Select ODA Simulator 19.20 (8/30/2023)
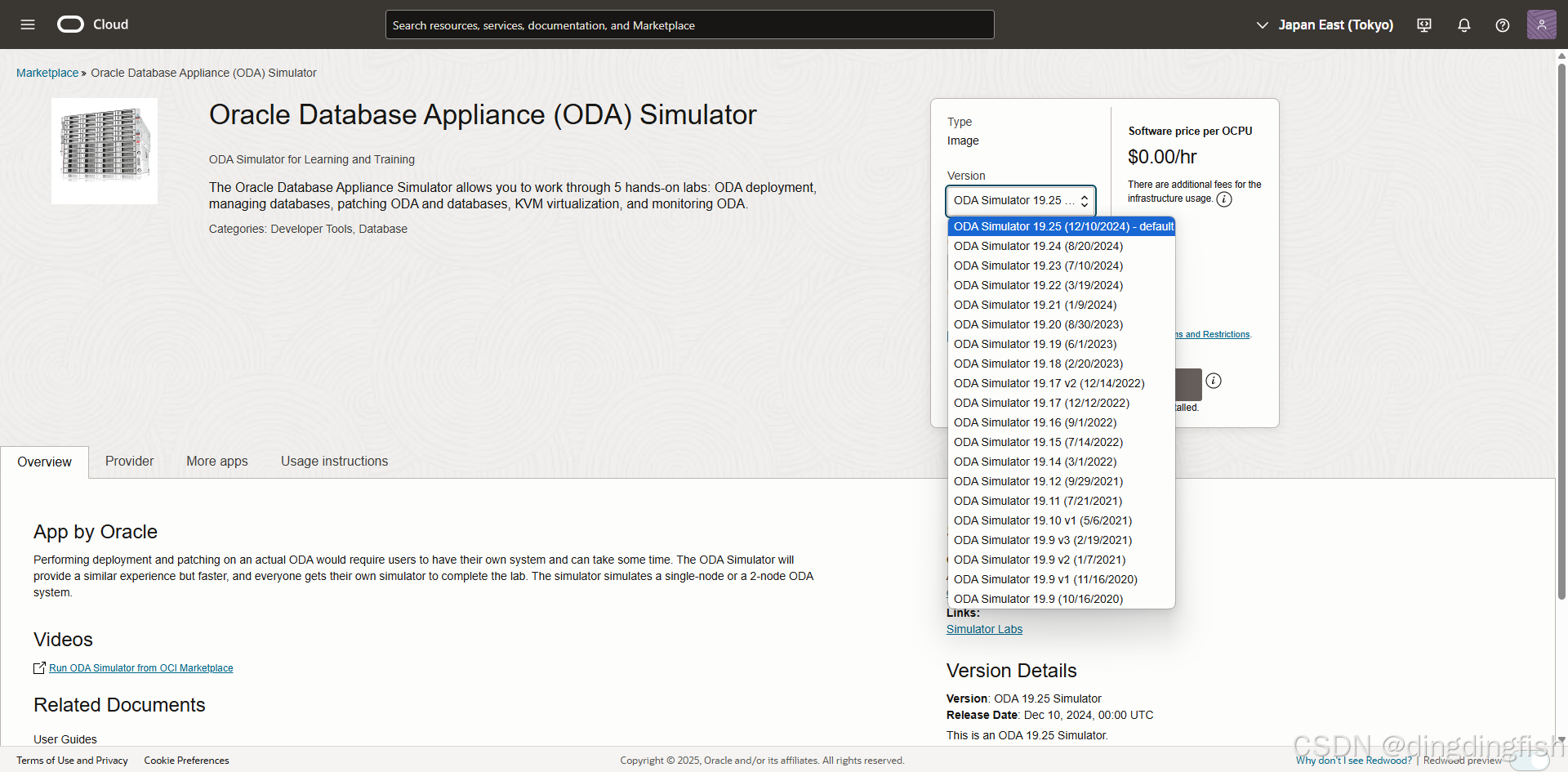The width and height of the screenshot is (1568, 772). tap(1062, 324)
